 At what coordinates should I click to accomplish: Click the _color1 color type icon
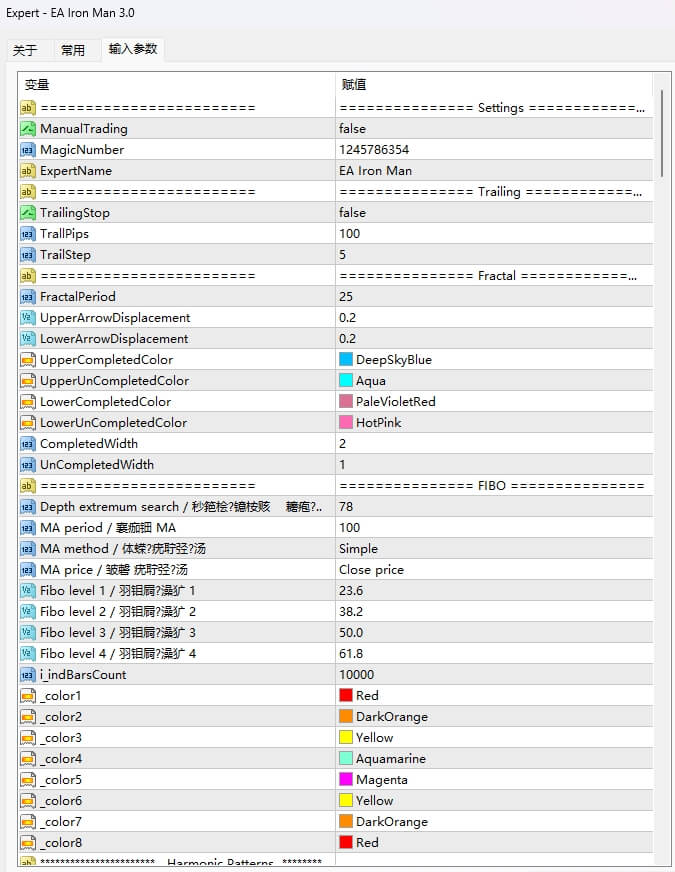[28, 696]
